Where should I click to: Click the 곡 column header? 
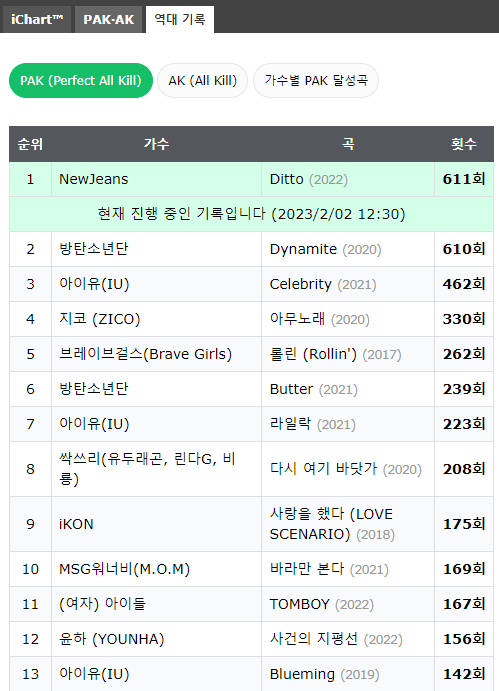tap(348, 144)
